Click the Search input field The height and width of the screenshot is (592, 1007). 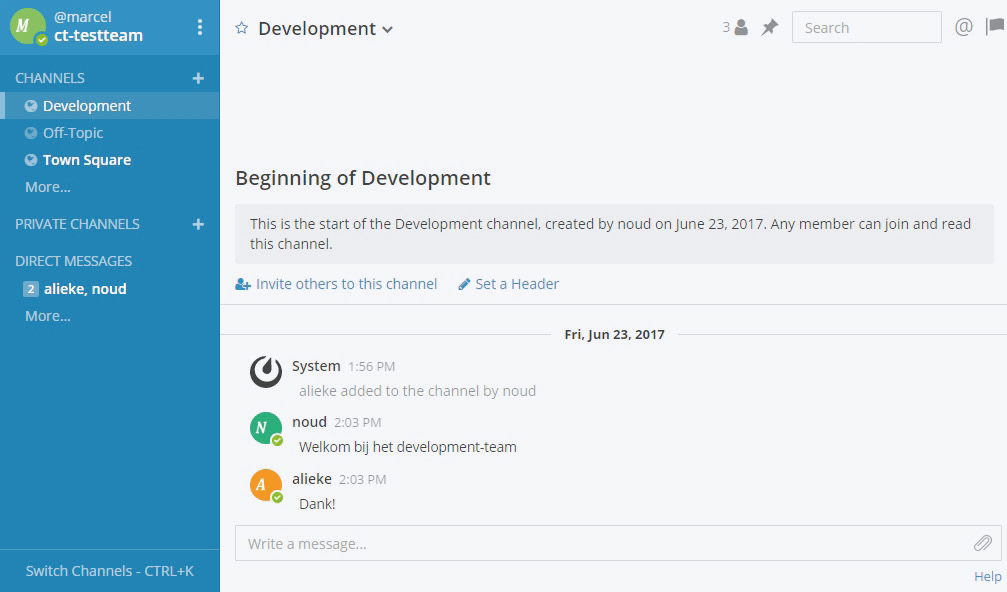[866, 28]
